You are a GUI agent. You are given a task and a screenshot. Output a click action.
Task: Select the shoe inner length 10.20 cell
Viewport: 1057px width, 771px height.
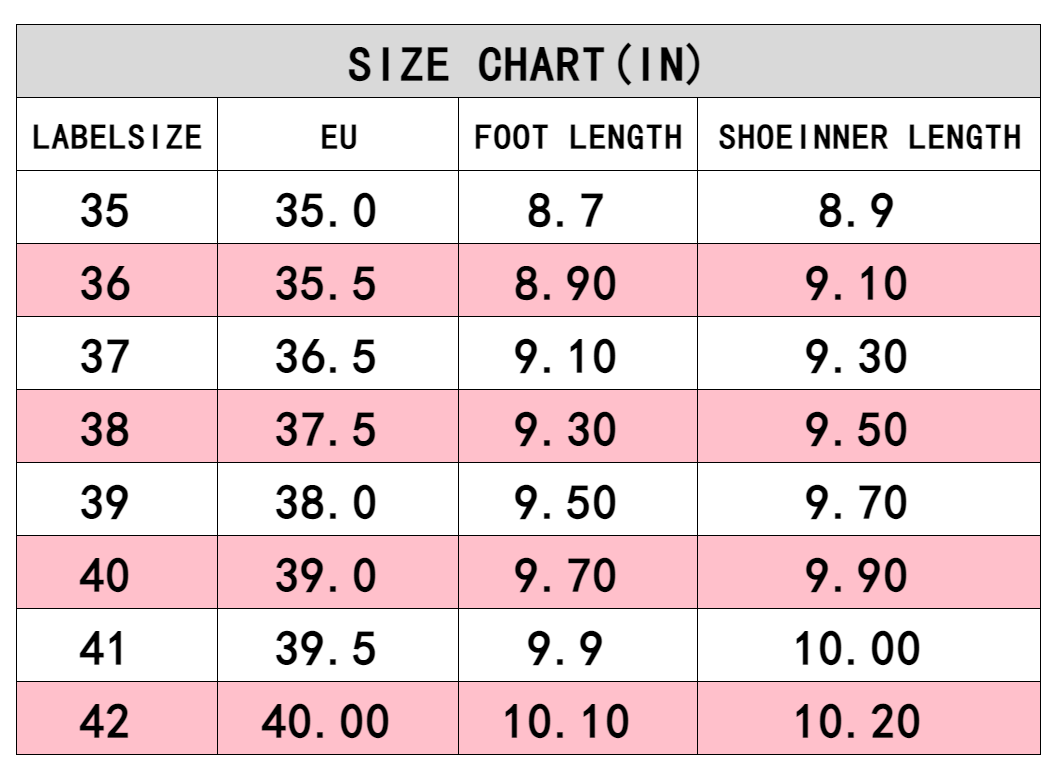(x=857, y=720)
